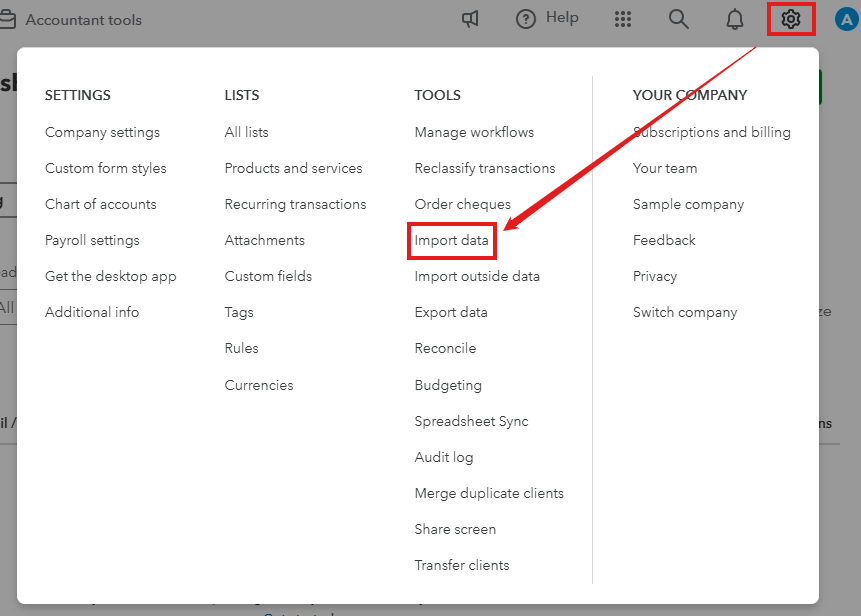Click the settings gear icon
The width and height of the screenshot is (861, 616).
coord(791,19)
